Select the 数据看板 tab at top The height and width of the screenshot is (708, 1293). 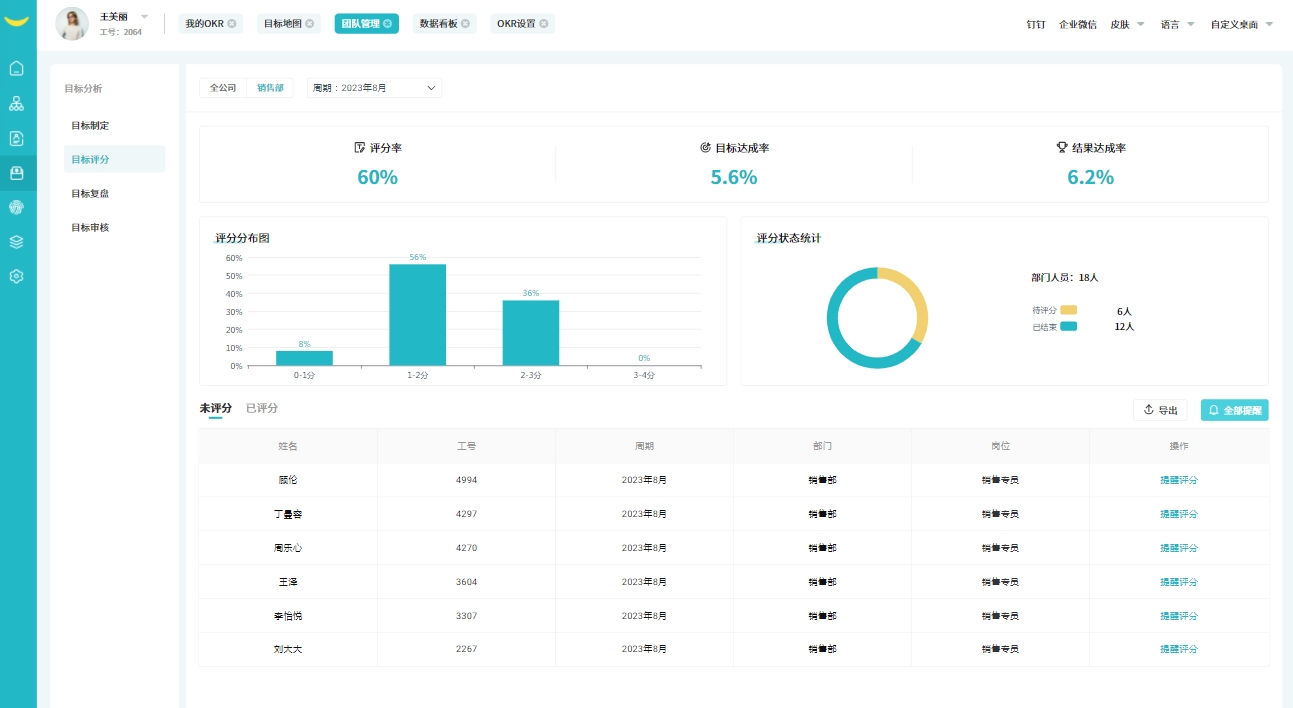point(438,23)
